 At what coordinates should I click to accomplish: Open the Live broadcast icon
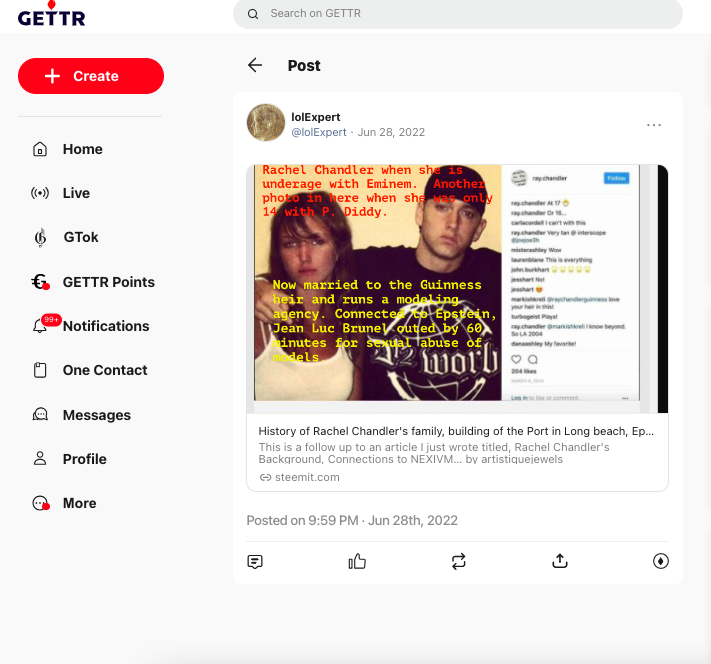click(40, 193)
